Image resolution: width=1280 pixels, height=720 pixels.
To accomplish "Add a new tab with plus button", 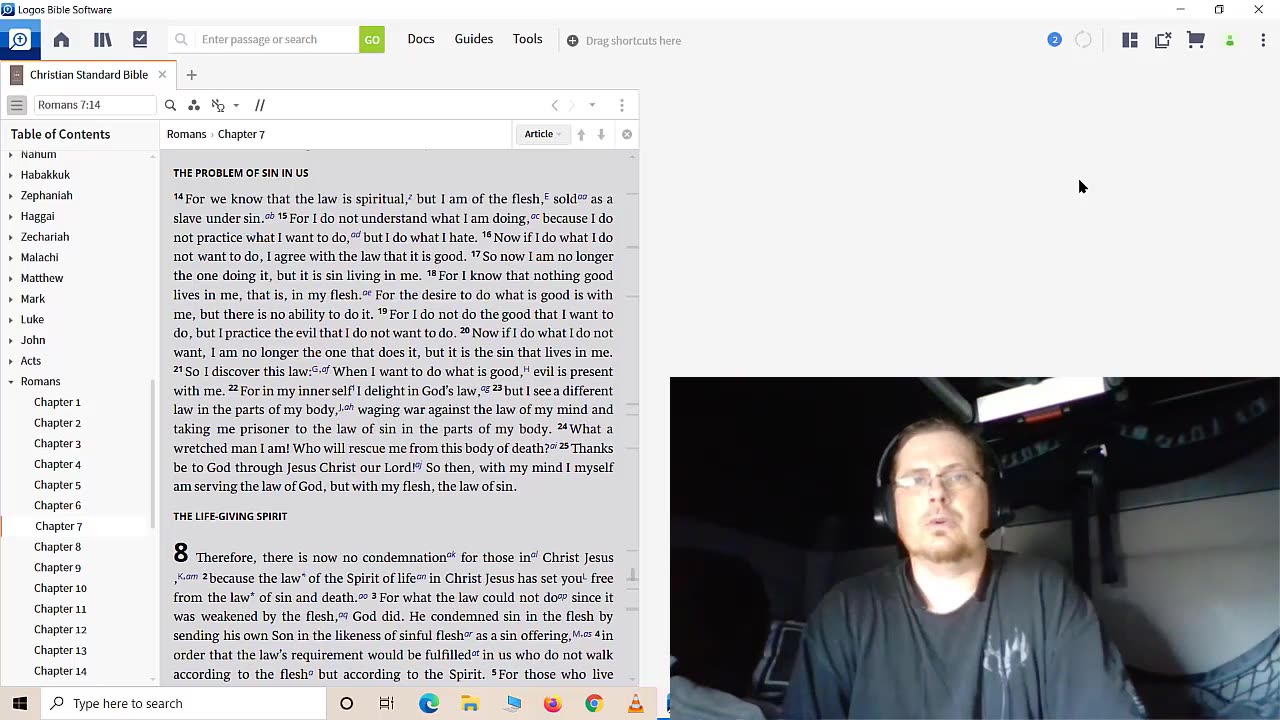I will (191, 75).
